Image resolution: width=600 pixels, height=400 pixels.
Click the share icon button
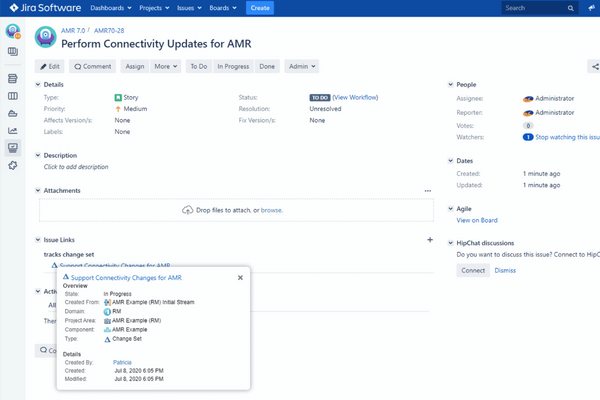[x=595, y=67]
